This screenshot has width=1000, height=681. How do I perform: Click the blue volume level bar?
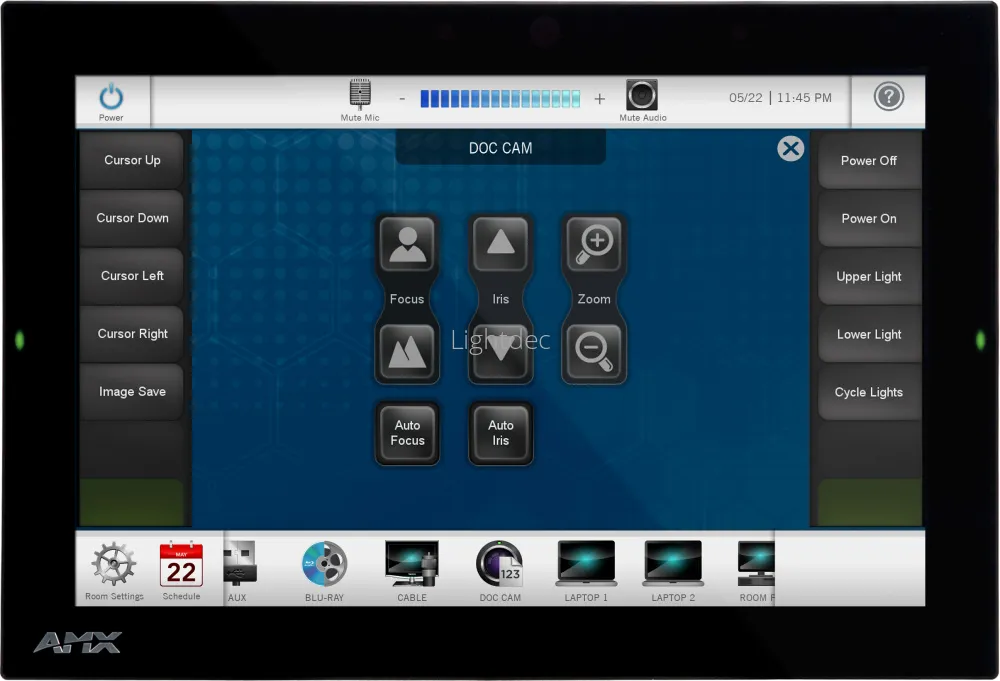tap(500, 99)
